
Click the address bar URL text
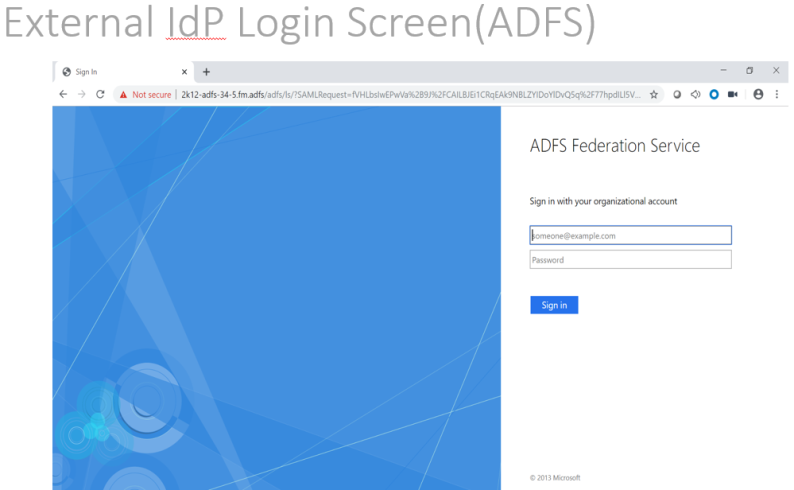[400, 94]
